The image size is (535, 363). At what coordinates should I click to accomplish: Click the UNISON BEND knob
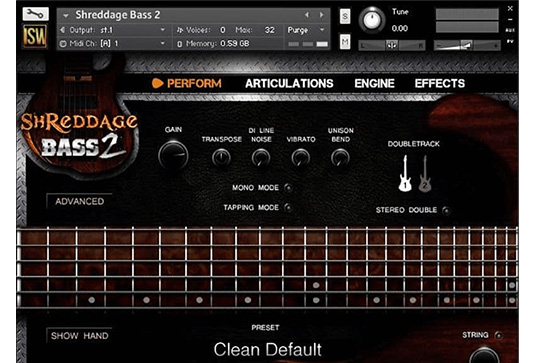pos(340,158)
